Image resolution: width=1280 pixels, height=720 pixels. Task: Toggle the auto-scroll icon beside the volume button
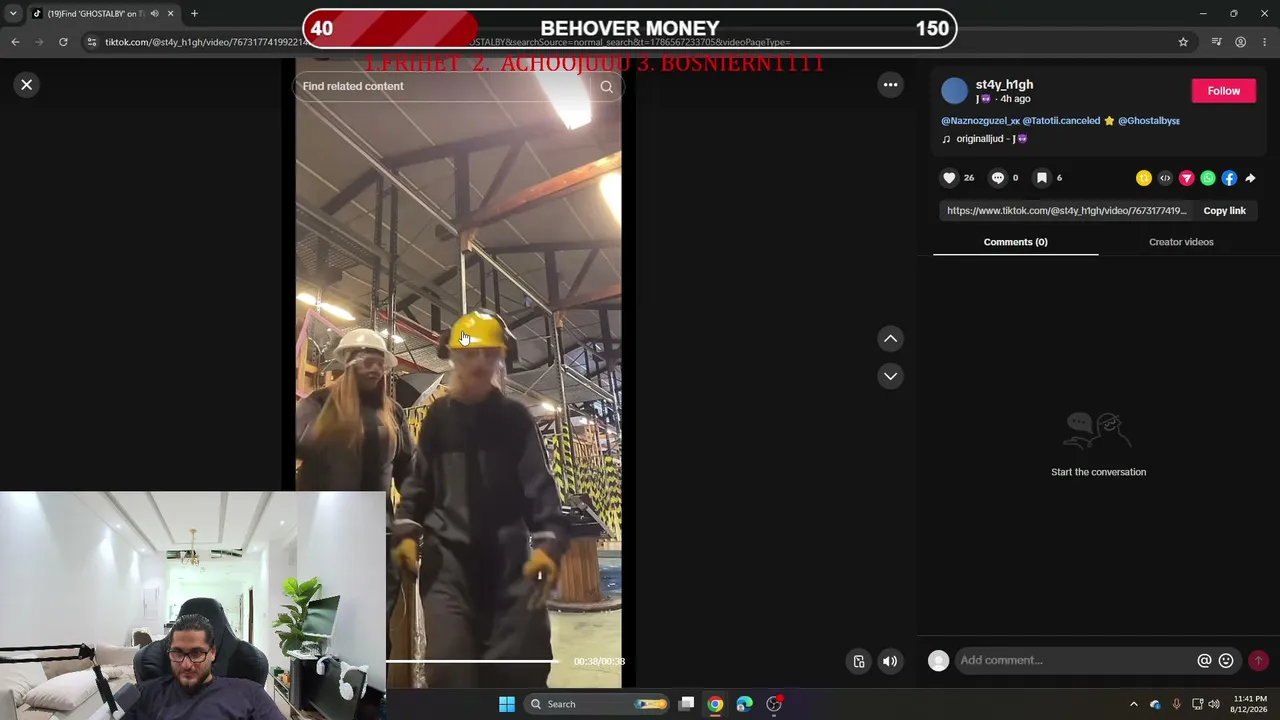[859, 661]
